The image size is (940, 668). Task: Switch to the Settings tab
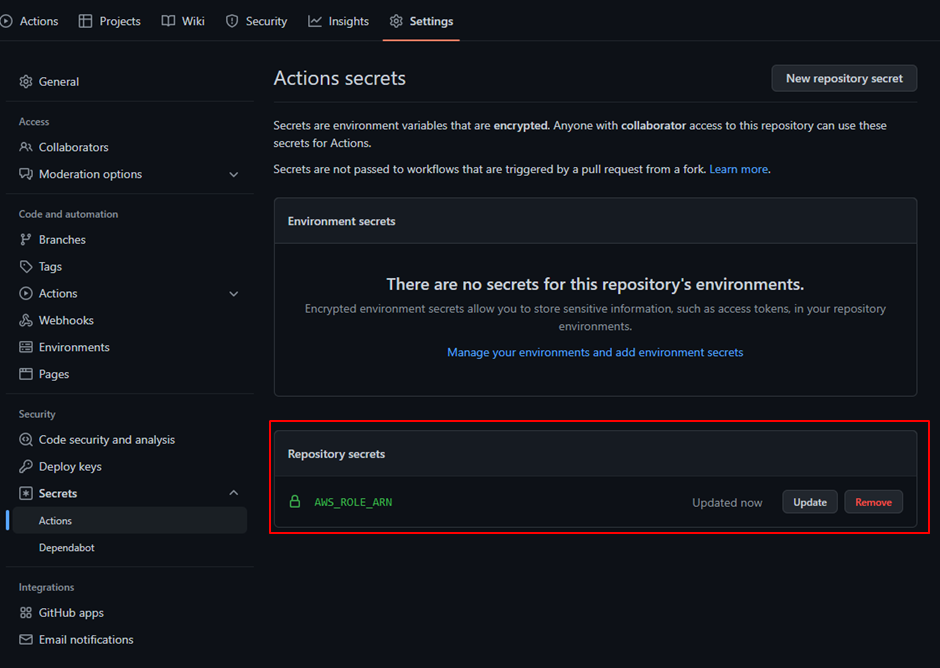[421, 20]
